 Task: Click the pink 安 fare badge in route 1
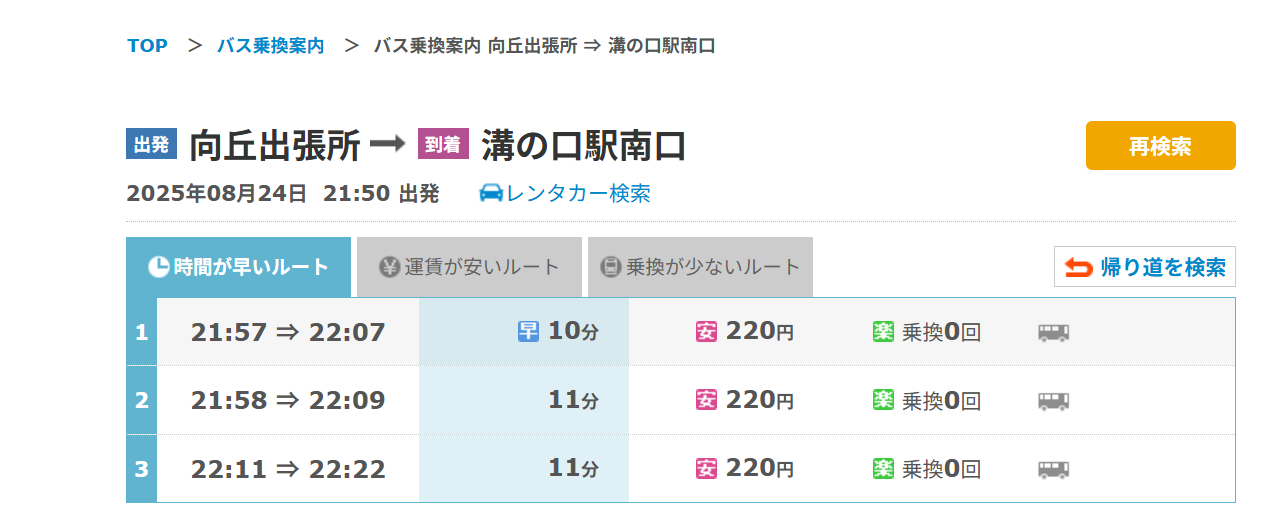click(x=706, y=332)
